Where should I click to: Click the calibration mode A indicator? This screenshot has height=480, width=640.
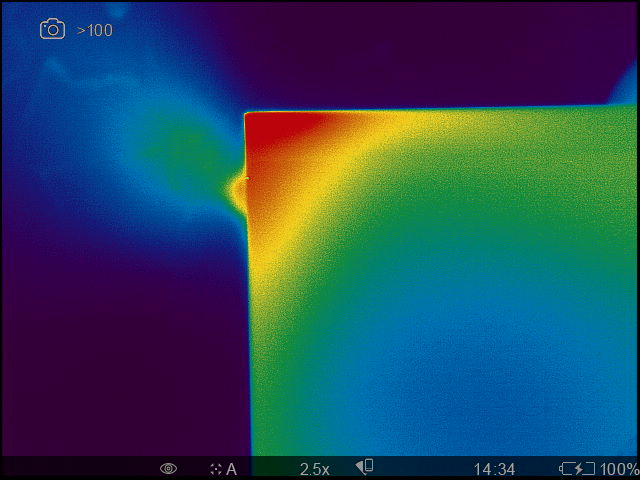coord(223,469)
